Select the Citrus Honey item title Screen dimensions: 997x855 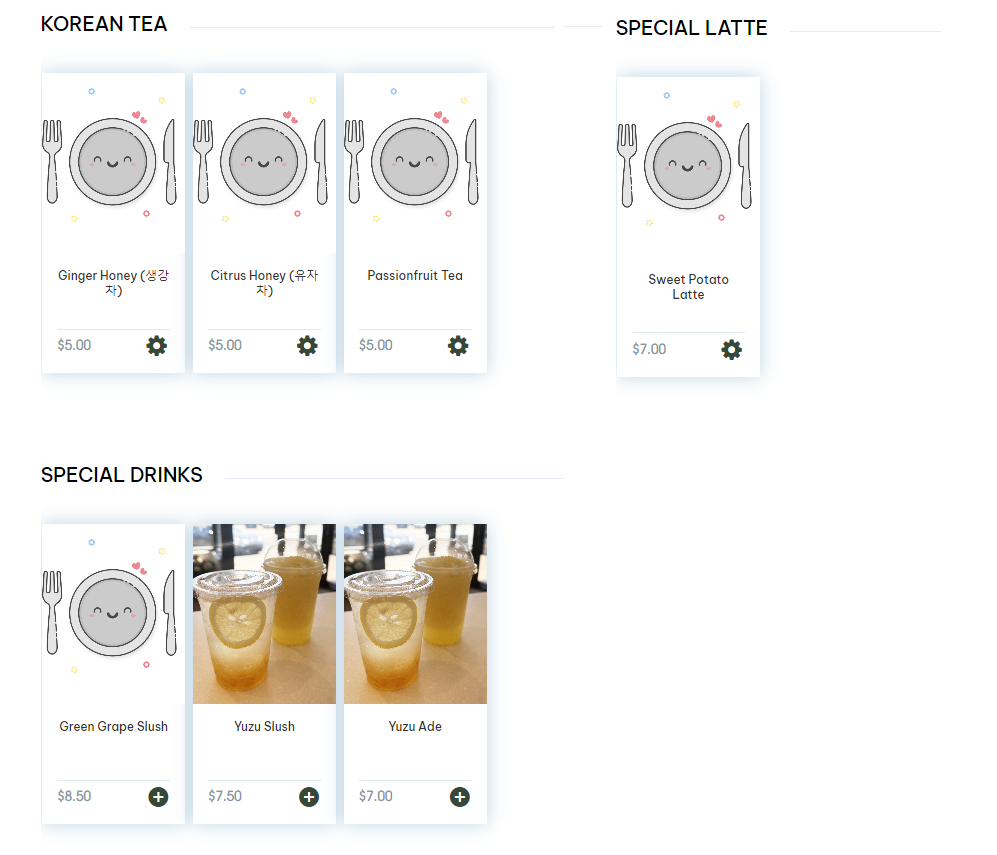click(264, 283)
